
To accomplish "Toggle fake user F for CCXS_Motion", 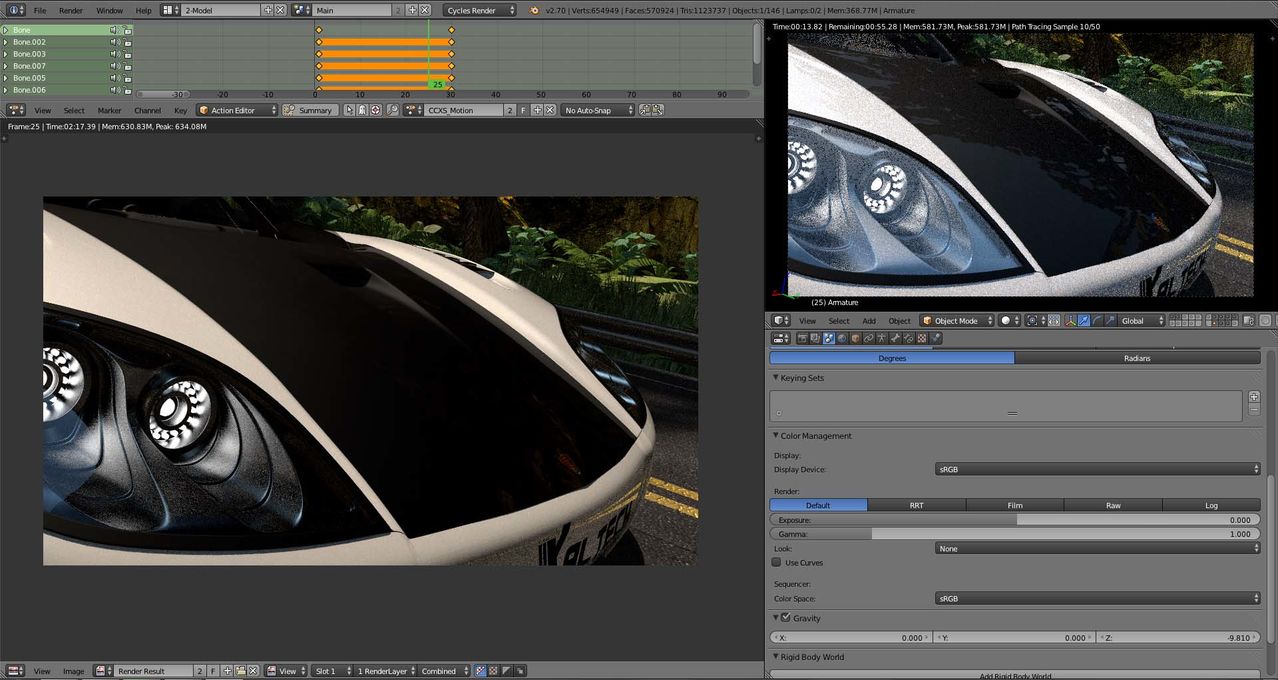I will tap(523, 110).
